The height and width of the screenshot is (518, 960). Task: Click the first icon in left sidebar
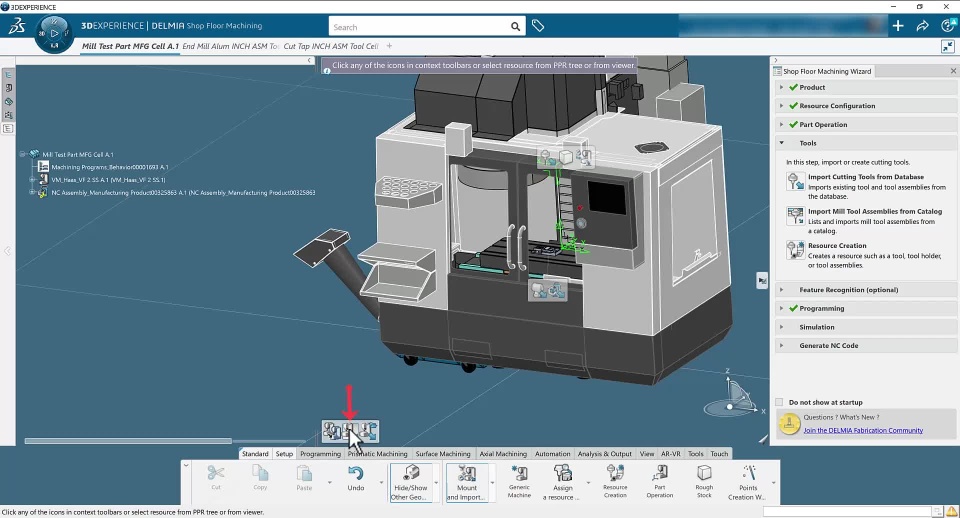[8, 75]
